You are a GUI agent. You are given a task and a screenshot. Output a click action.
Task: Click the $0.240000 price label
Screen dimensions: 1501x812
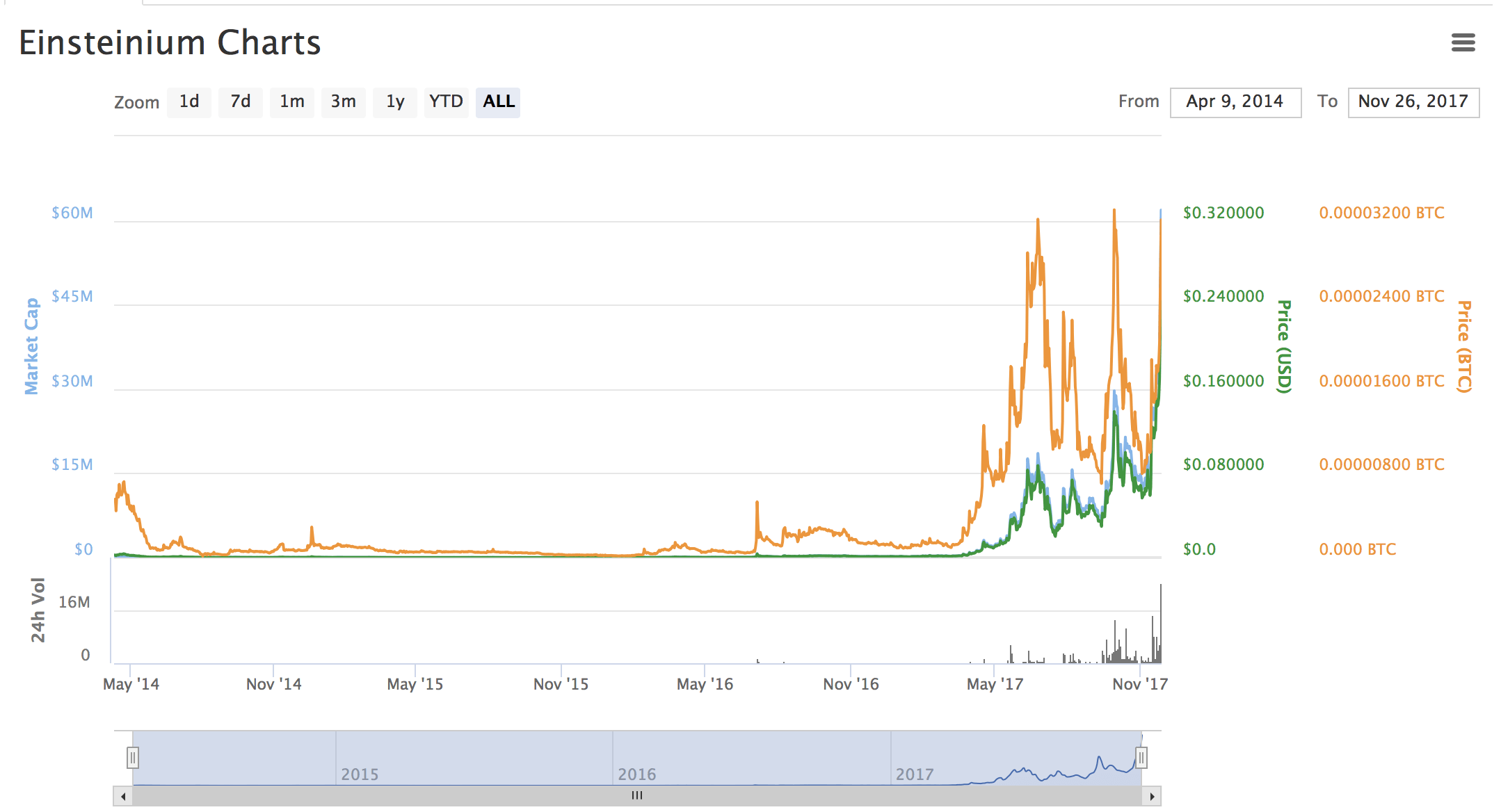click(1223, 297)
